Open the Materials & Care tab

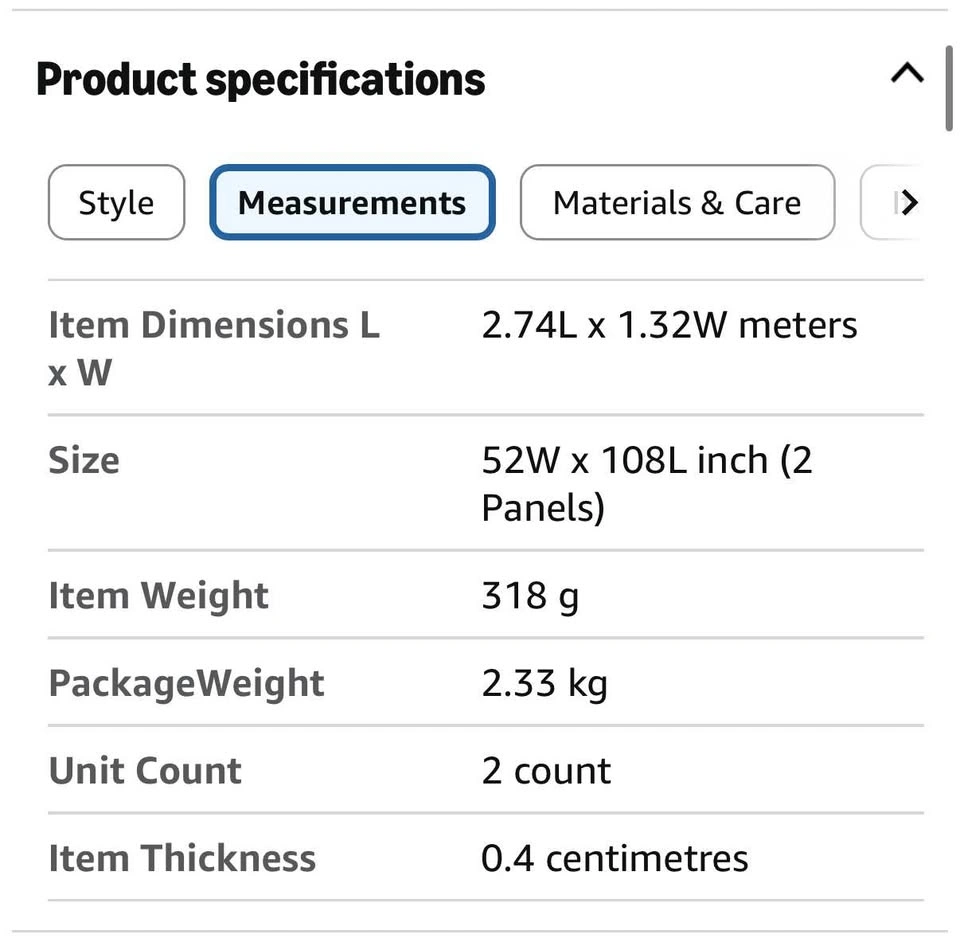677,203
